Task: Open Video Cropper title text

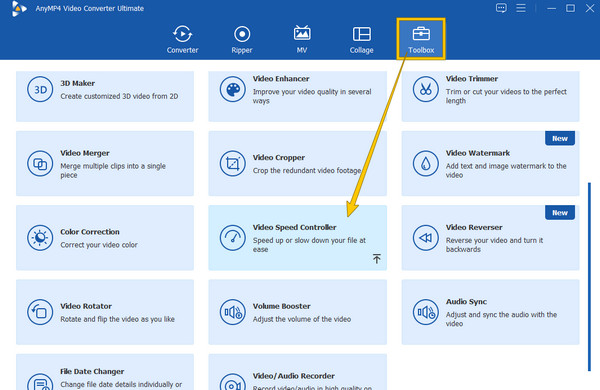Action: (x=279, y=157)
